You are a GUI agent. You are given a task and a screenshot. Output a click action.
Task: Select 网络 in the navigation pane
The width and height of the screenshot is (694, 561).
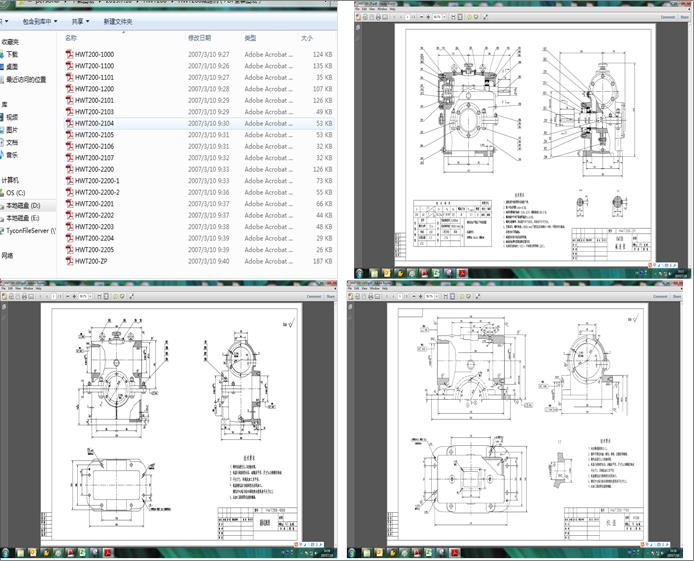coord(8,256)
